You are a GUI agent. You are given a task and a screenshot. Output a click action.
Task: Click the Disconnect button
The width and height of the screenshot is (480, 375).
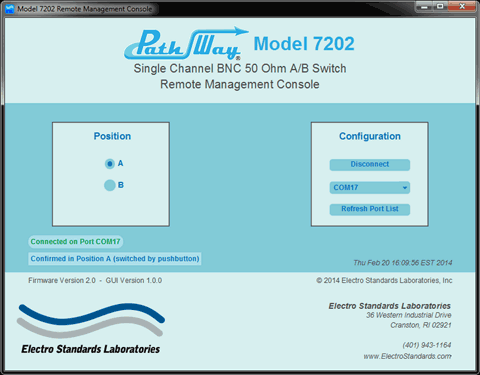(370, 164)
